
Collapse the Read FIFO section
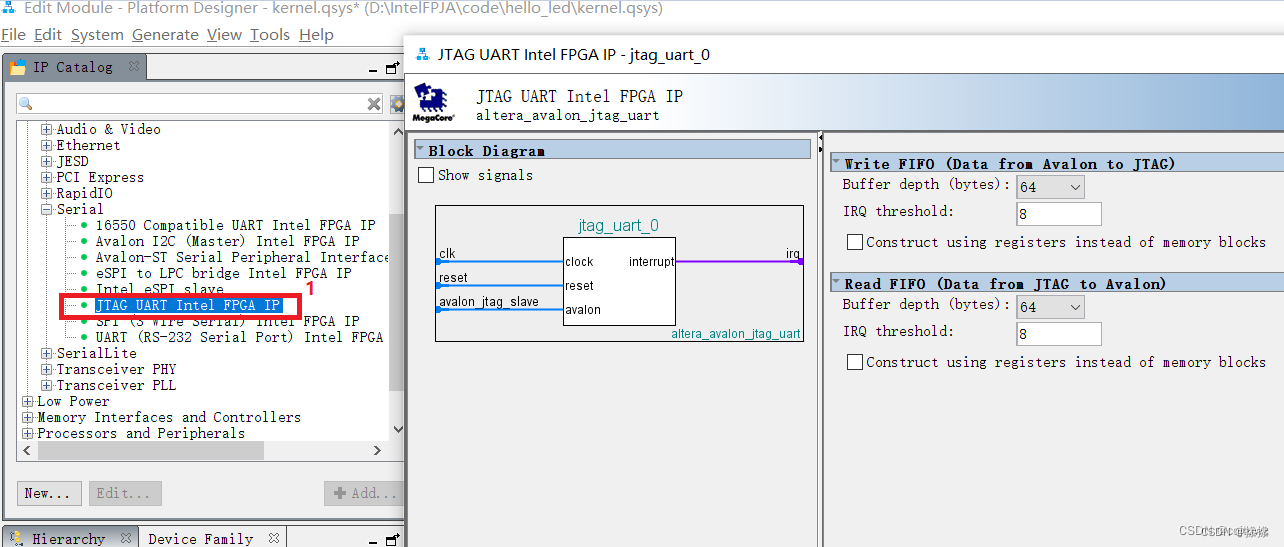coord(837,282)
